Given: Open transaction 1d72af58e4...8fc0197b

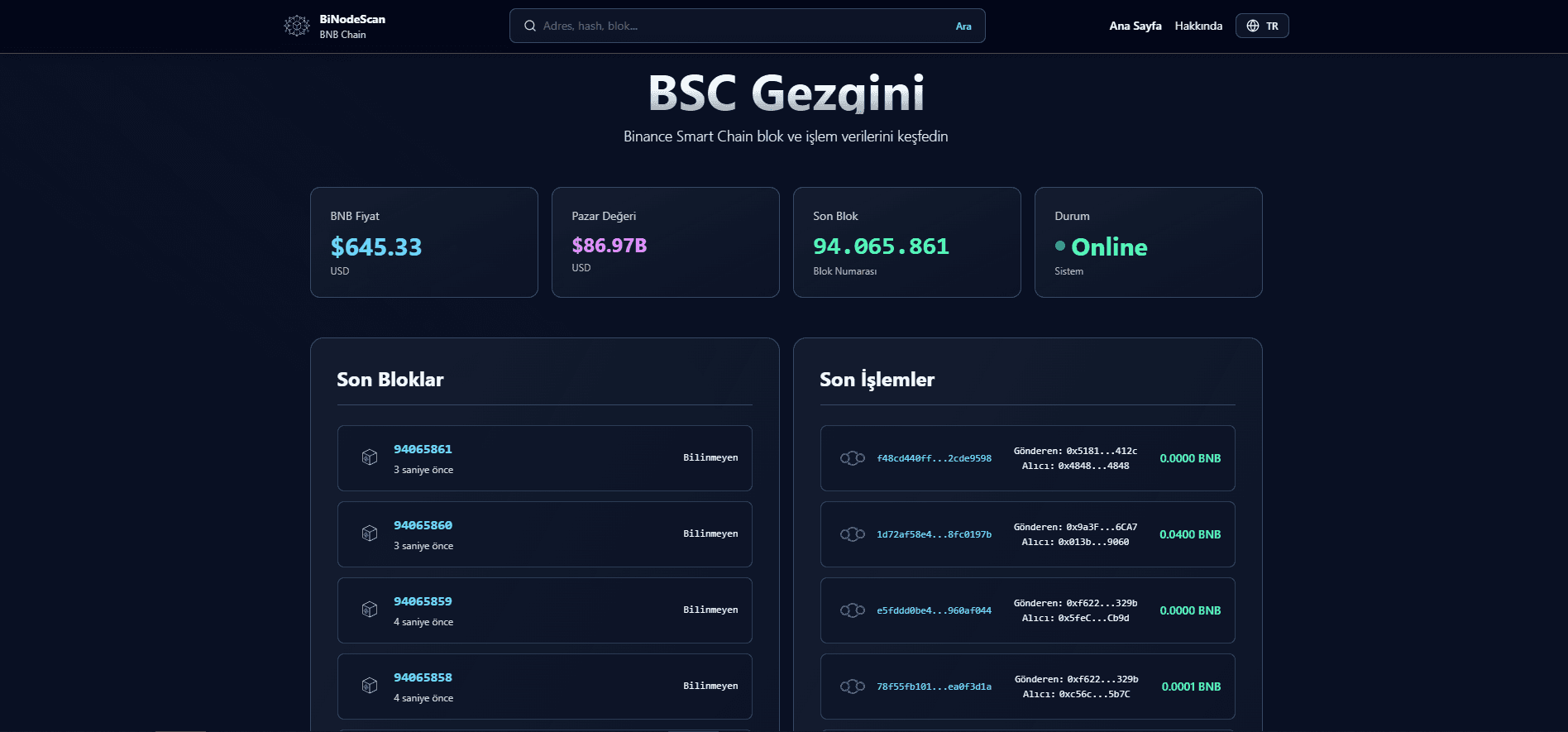Looking at the screenshot, I should 934,534.
